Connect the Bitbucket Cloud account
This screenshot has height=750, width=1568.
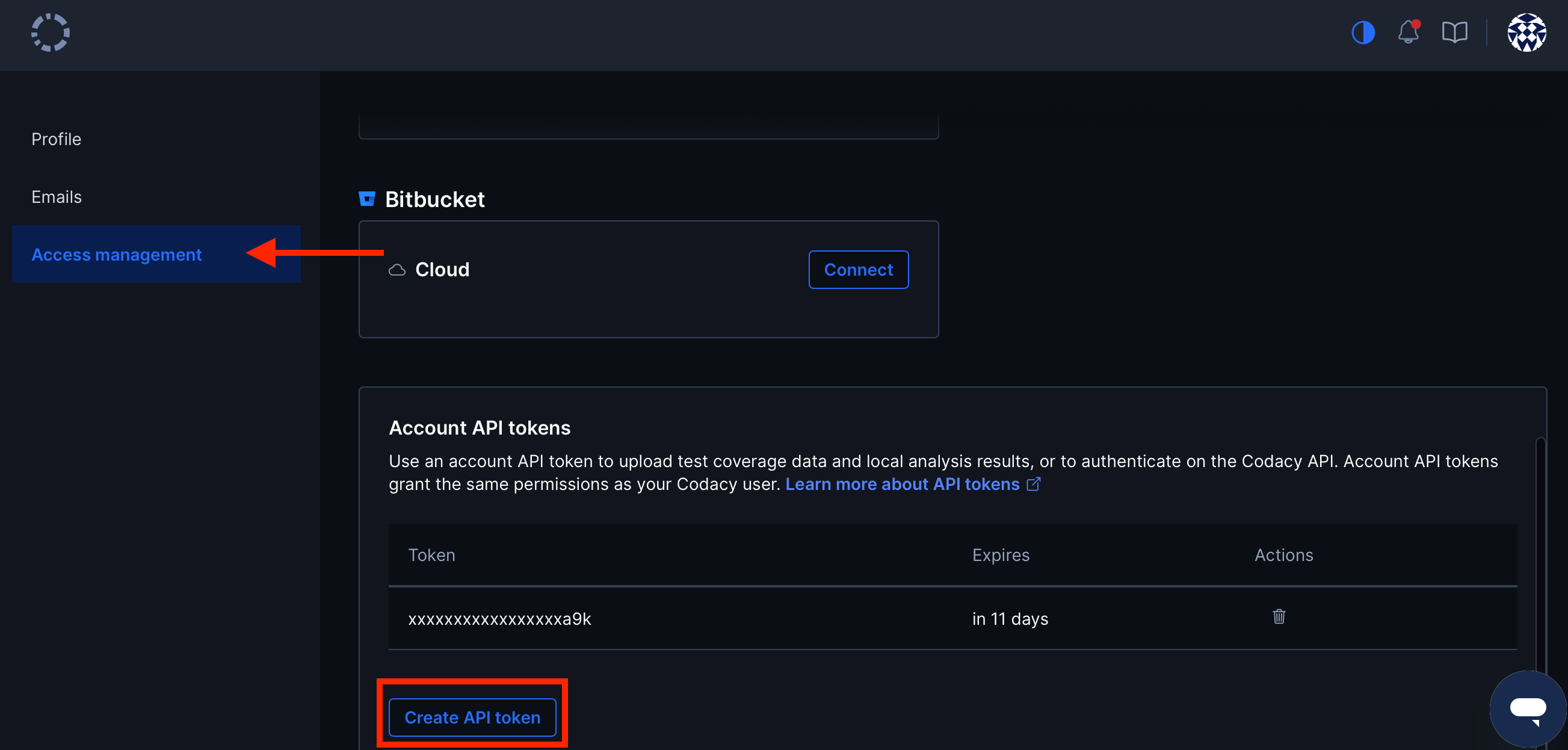point(858,269)
